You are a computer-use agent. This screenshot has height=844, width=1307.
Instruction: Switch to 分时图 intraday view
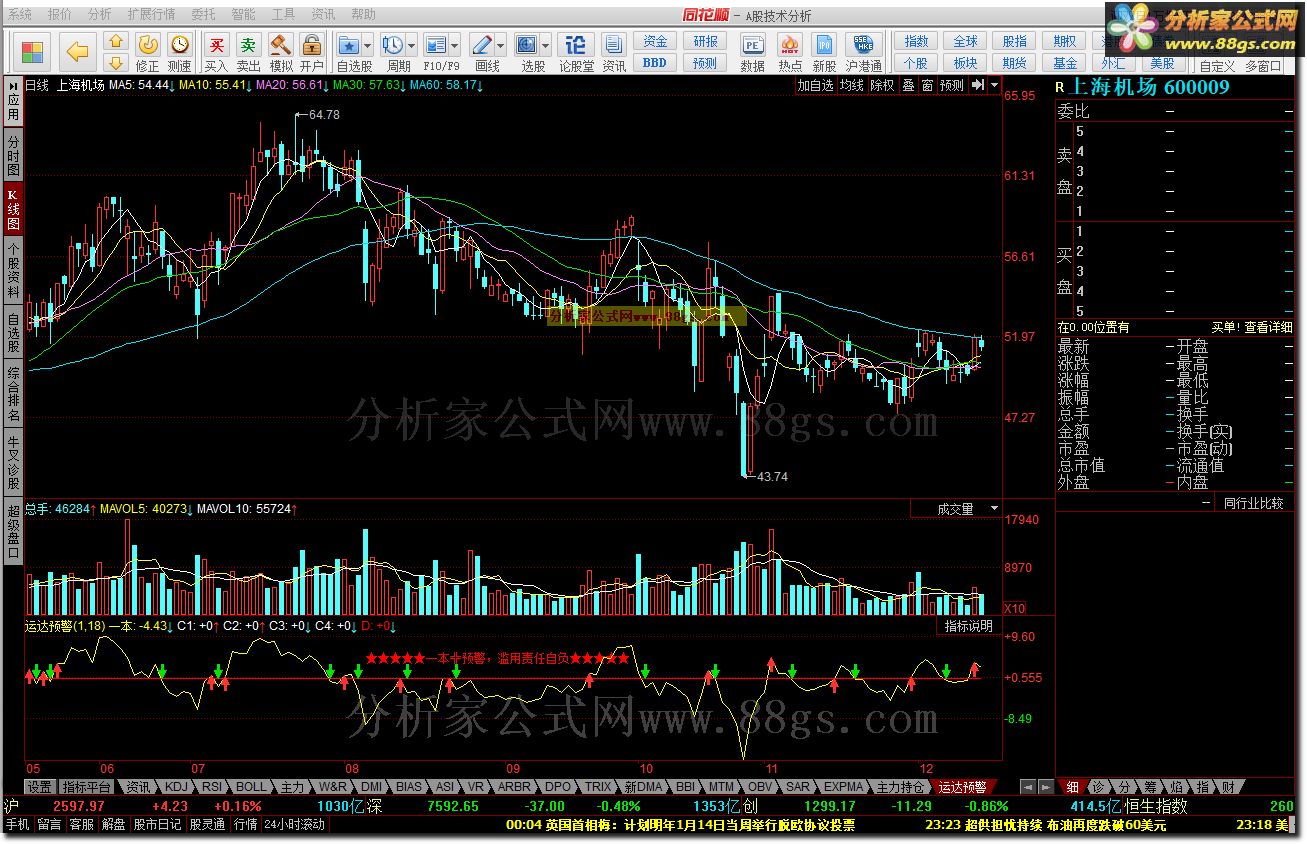click(13, 156)
